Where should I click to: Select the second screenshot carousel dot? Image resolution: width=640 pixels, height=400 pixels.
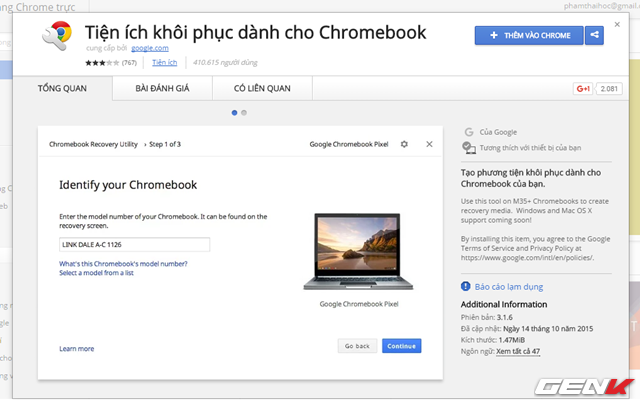(x=244, y=113)
